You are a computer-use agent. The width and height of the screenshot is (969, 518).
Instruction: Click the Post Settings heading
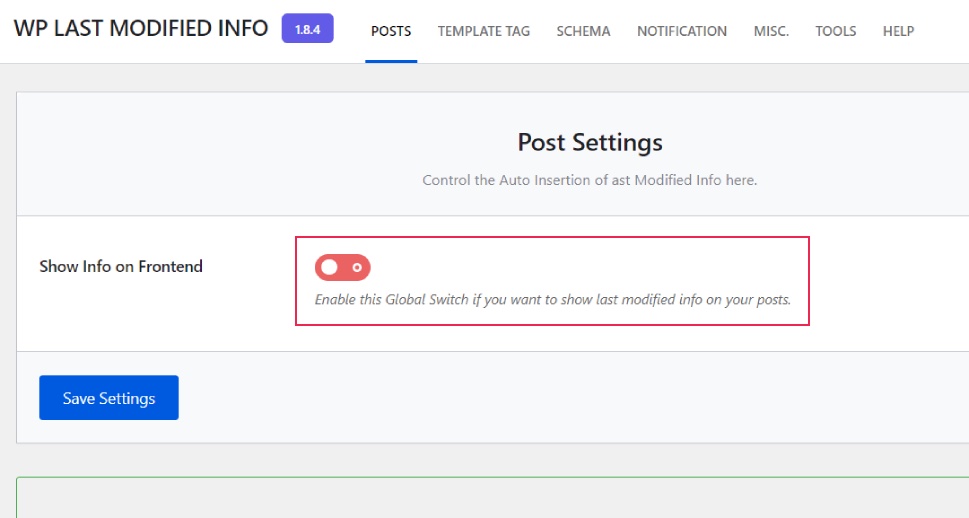590,142
